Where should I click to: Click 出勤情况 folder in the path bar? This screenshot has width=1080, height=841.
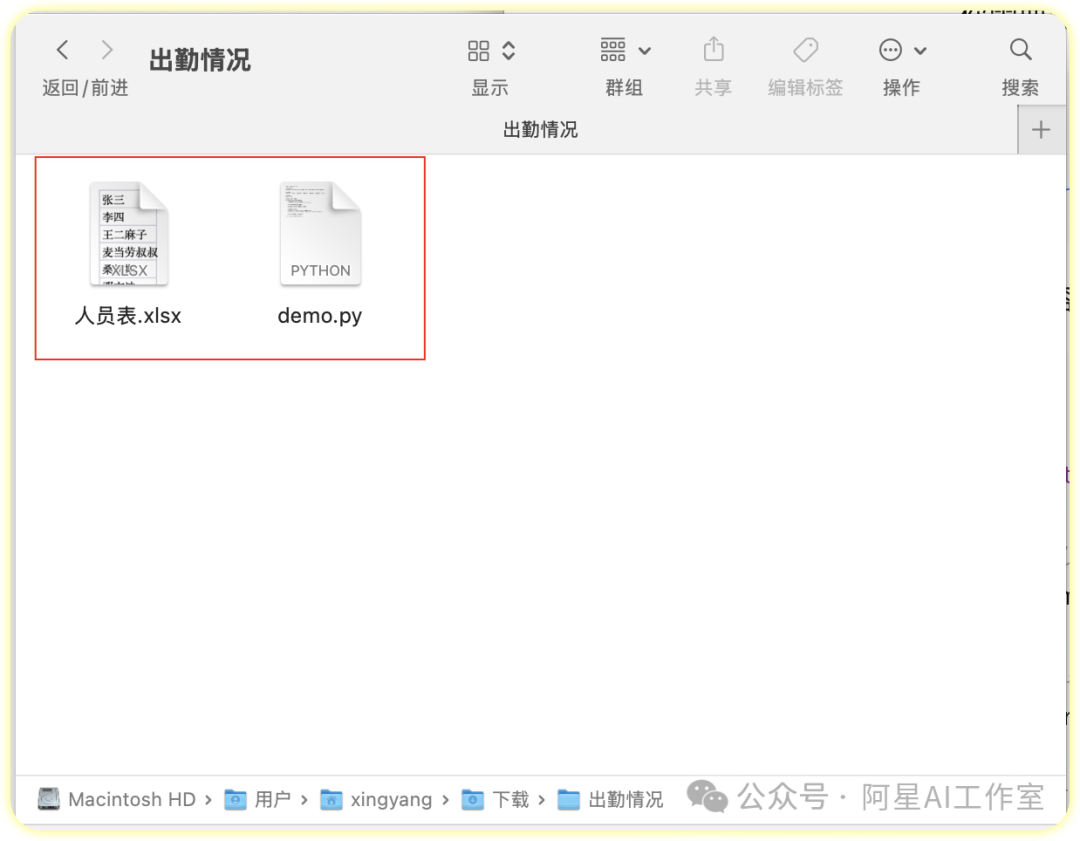click(610, 799)
